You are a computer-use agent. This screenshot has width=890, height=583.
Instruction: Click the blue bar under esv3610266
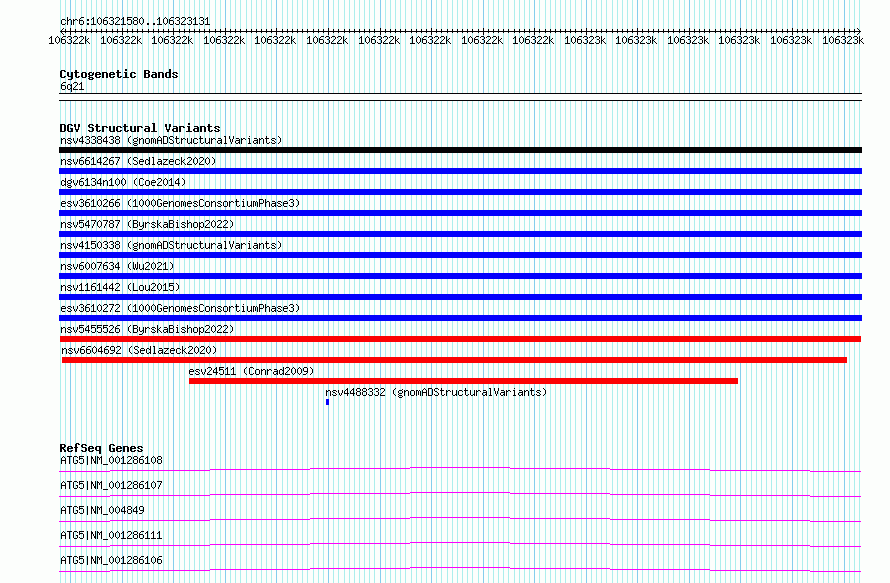click(460, 213)
